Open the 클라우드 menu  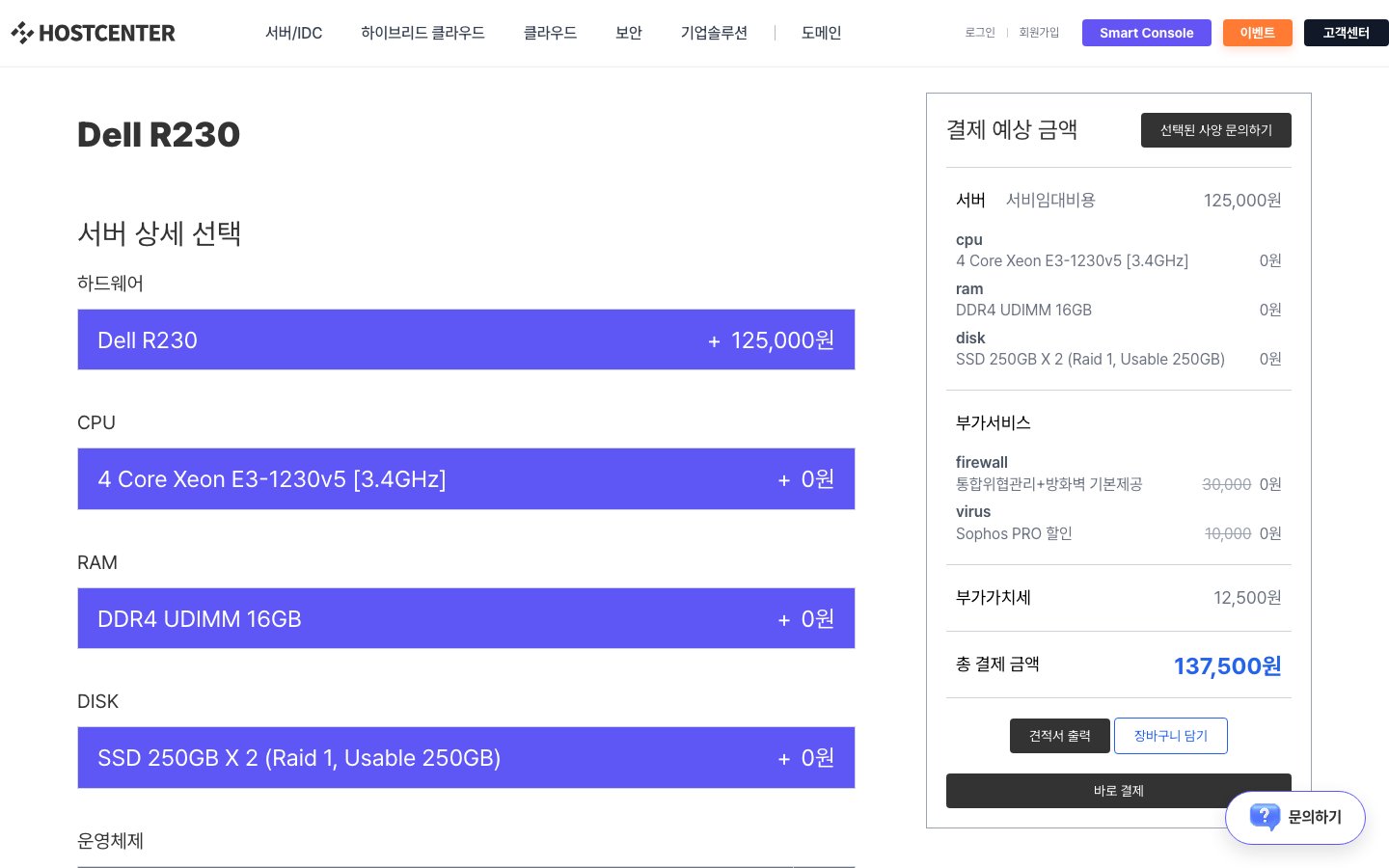550,33
